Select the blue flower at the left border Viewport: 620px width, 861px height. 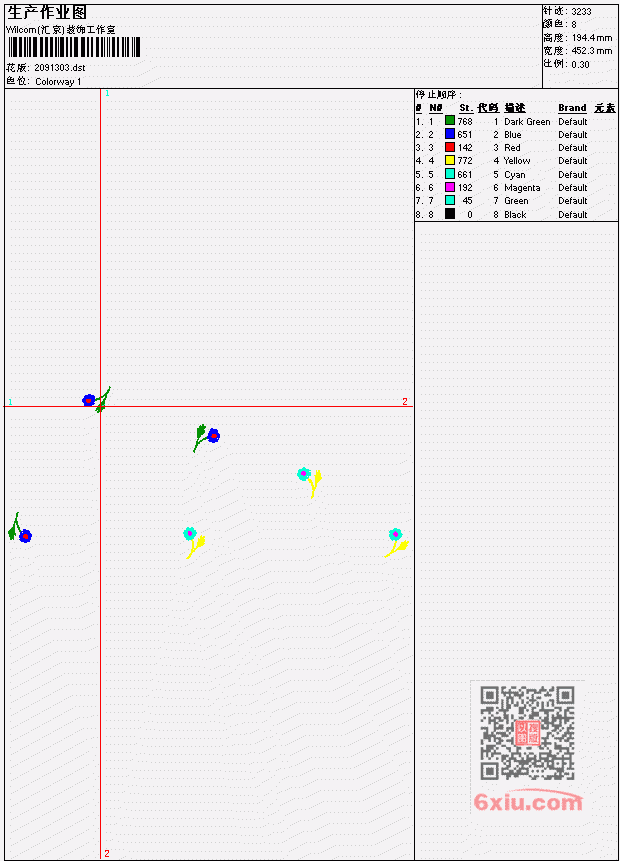click(x=25, y=536)
